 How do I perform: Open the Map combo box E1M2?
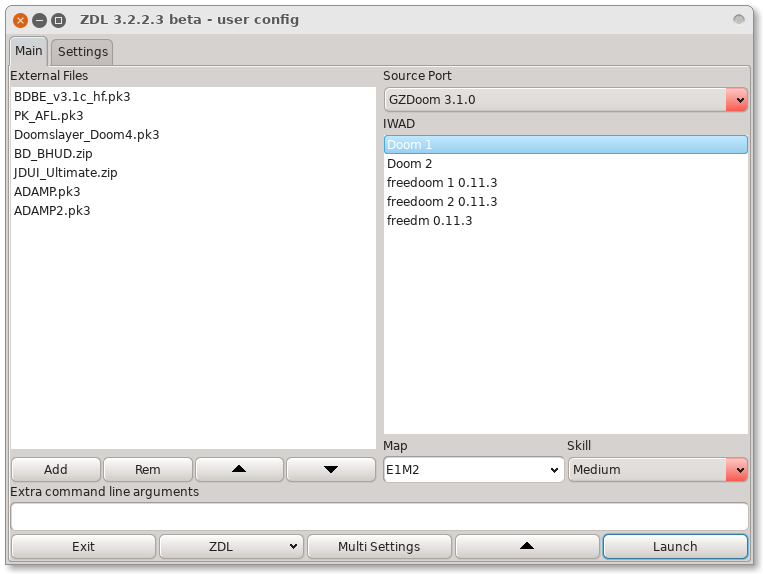[x=473, y=469]
